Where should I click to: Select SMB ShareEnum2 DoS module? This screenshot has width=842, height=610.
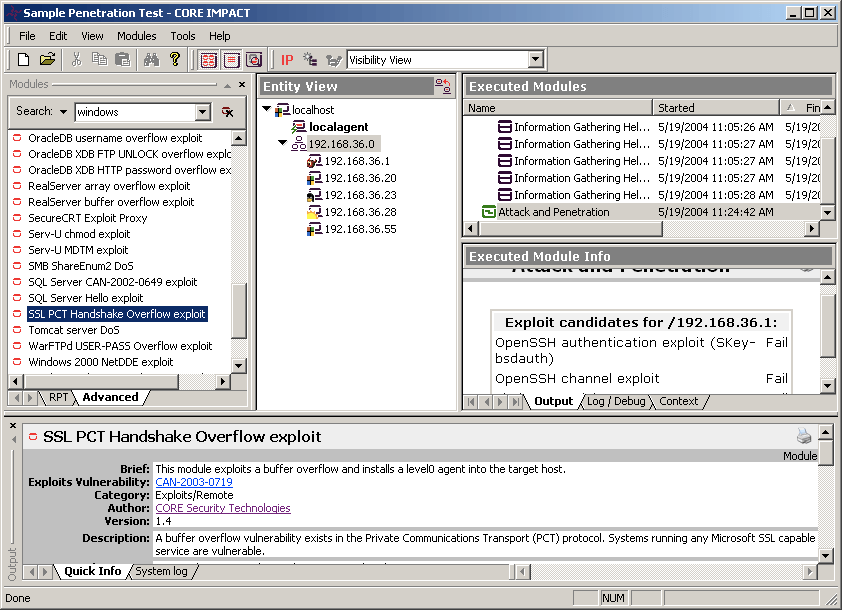tap(81, 266)
